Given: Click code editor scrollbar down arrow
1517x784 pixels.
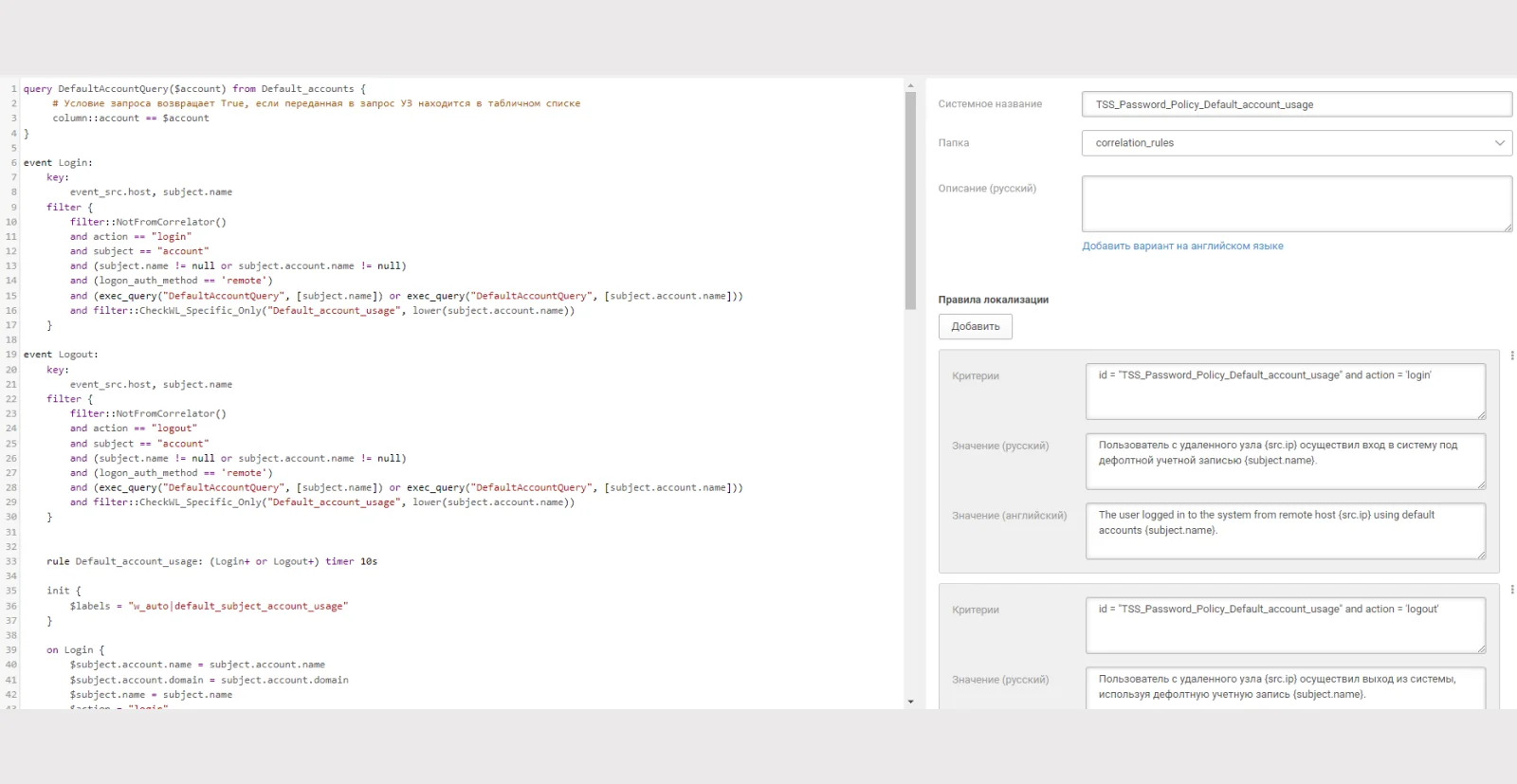Looking at the screenshot, I should point(910,702).
